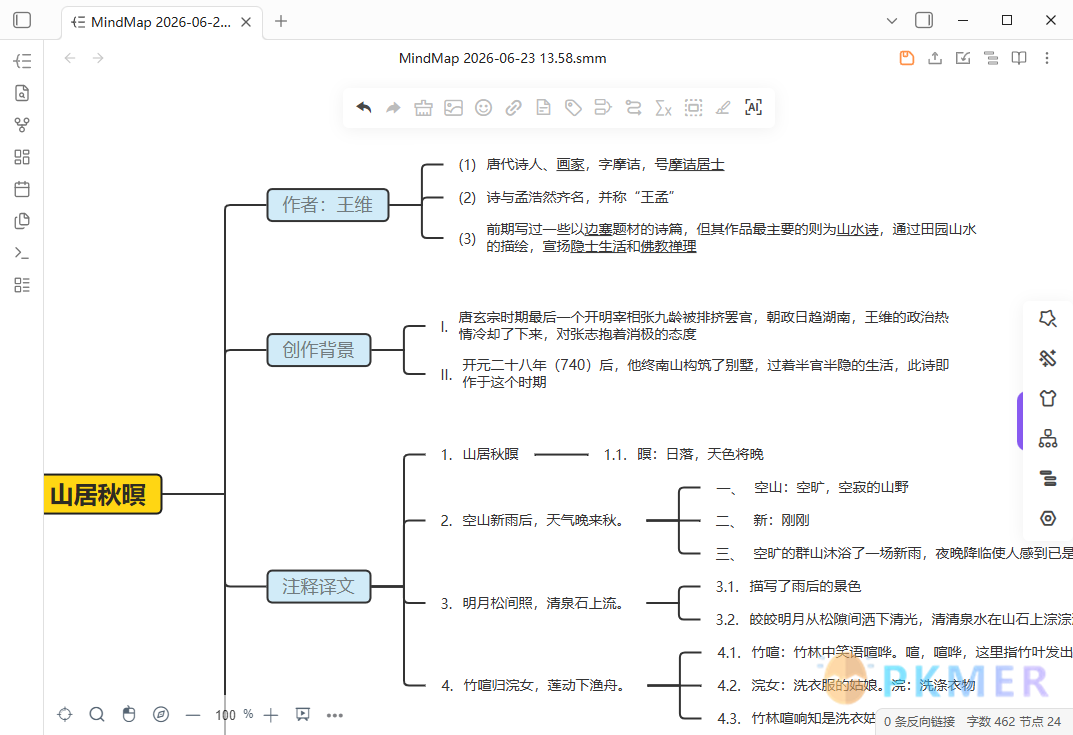Open the canvas grid icon in ribbon

coord(22,157)
